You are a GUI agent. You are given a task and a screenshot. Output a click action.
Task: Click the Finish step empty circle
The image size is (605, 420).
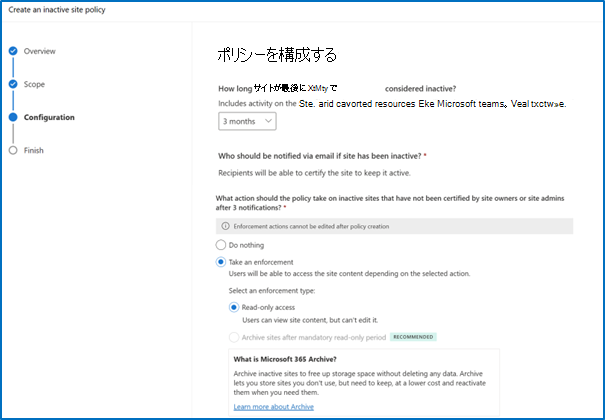[x=13, y=150]
